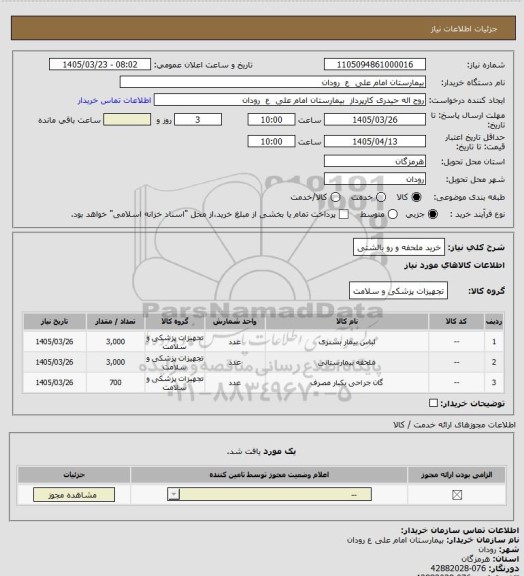Click the گروه کالا column header

pyautogui.click(x=175, y=321)
